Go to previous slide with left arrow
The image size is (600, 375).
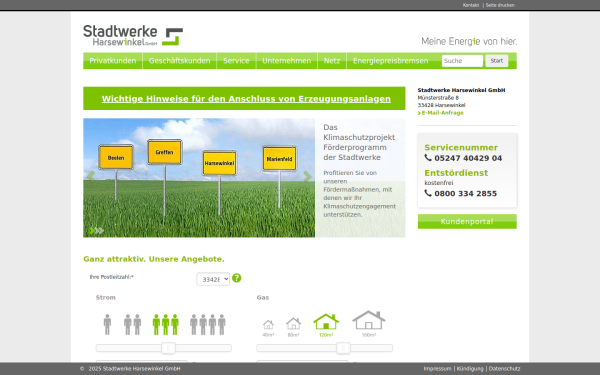coord(91,176)
